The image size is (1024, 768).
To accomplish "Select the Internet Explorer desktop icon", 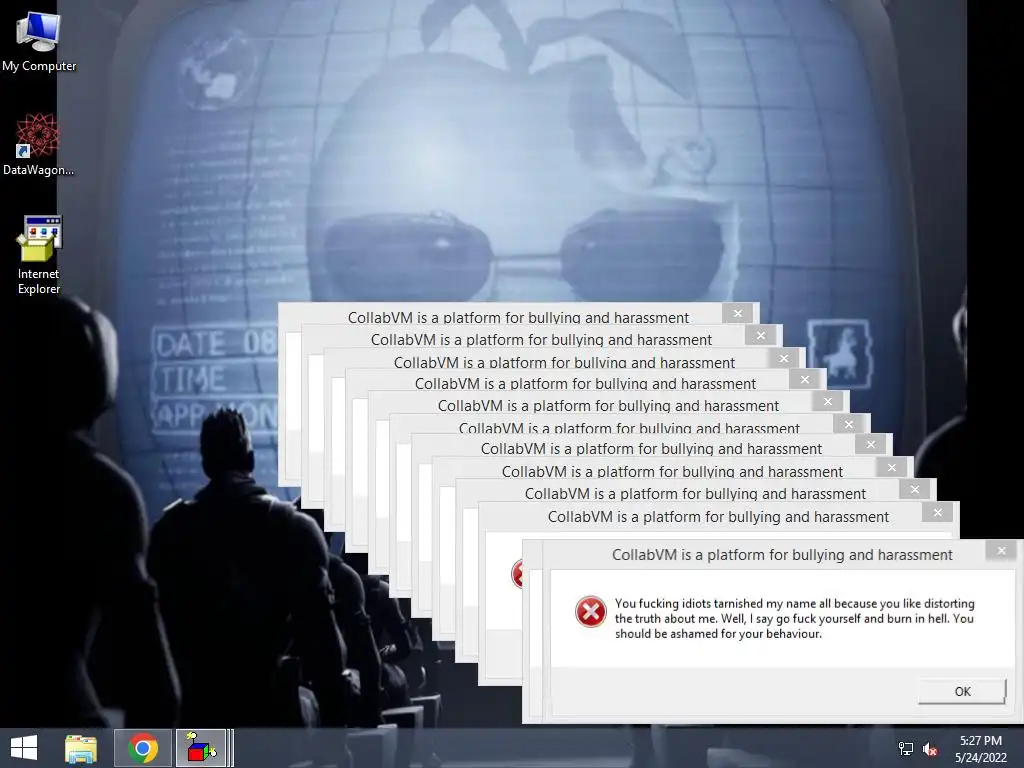I will 39,255.
